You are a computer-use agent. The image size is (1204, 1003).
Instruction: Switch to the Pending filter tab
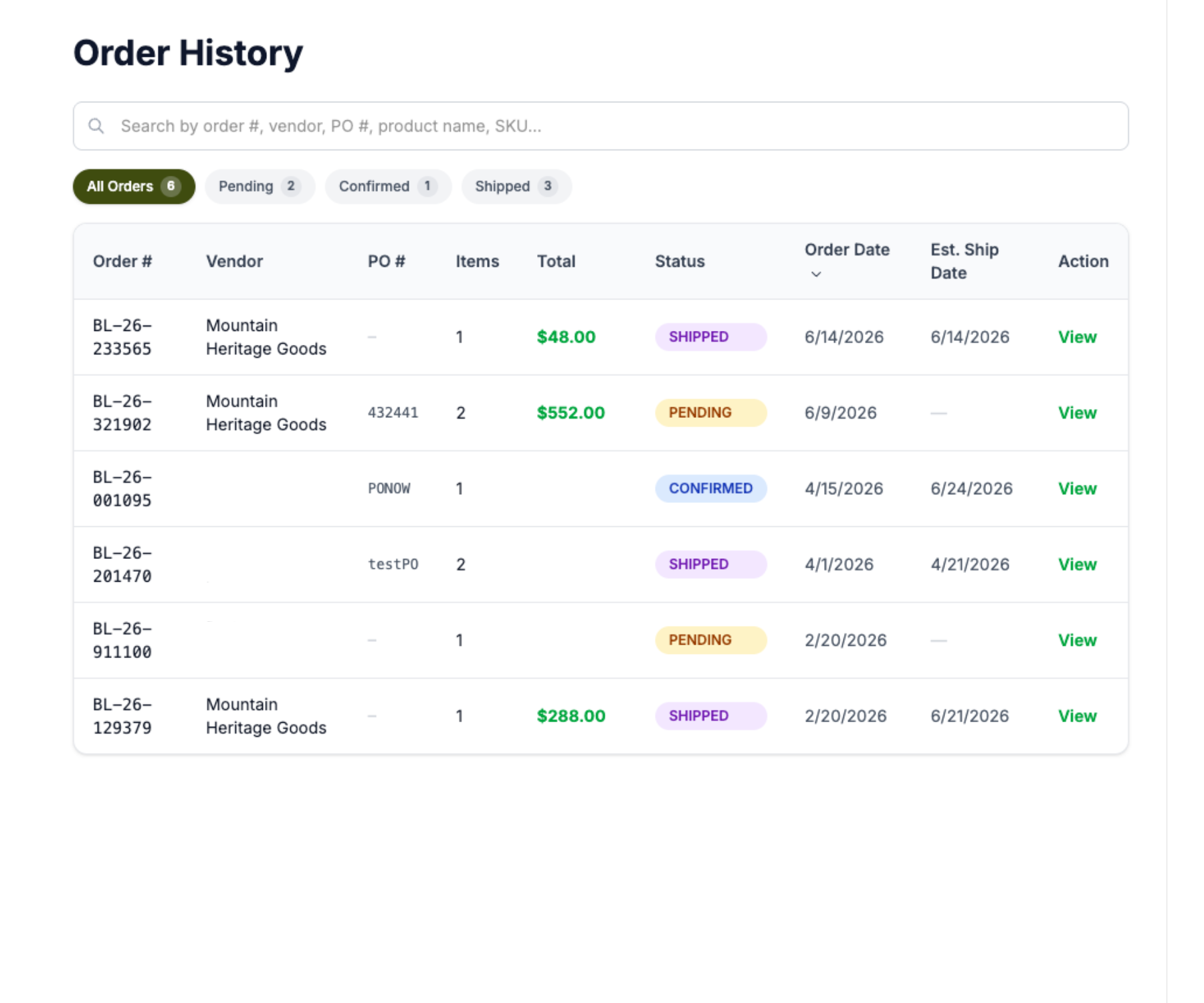260,186
